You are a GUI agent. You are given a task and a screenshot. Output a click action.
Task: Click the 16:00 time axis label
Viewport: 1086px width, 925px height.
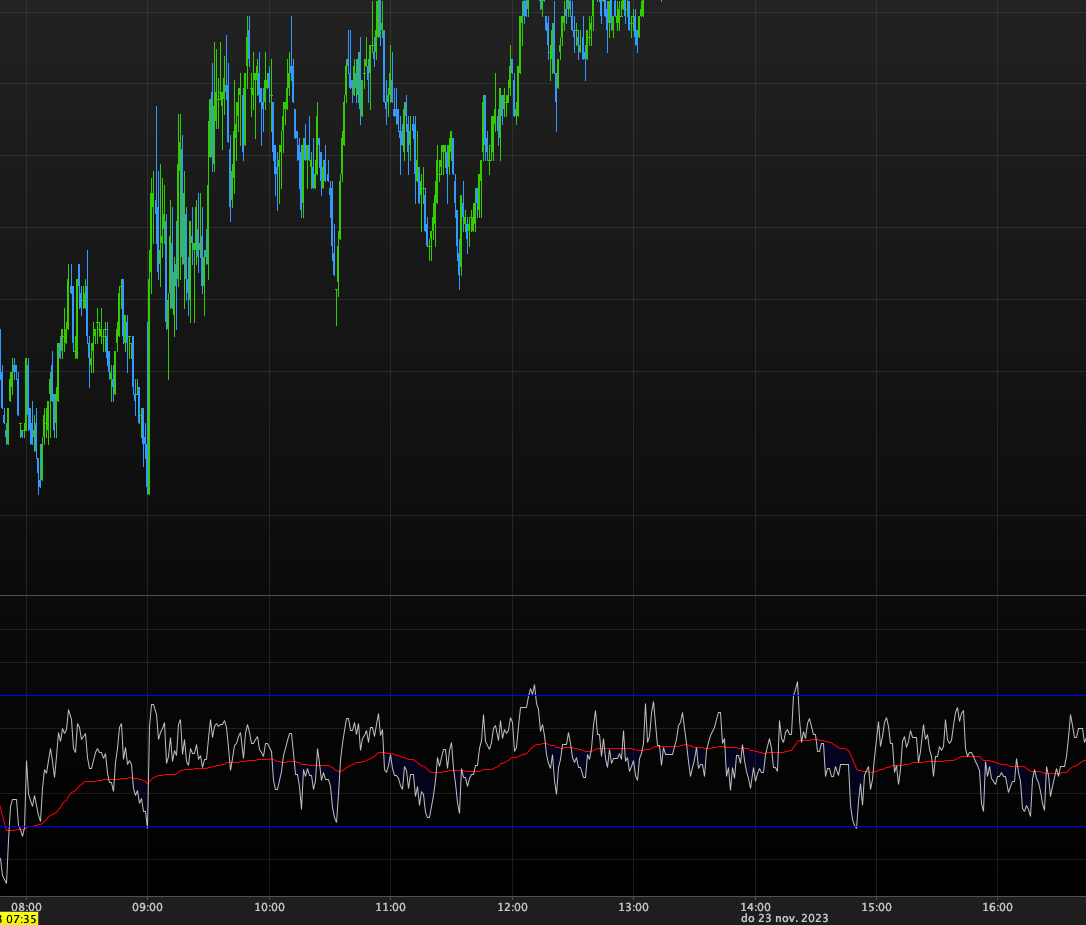pos(997,907)
